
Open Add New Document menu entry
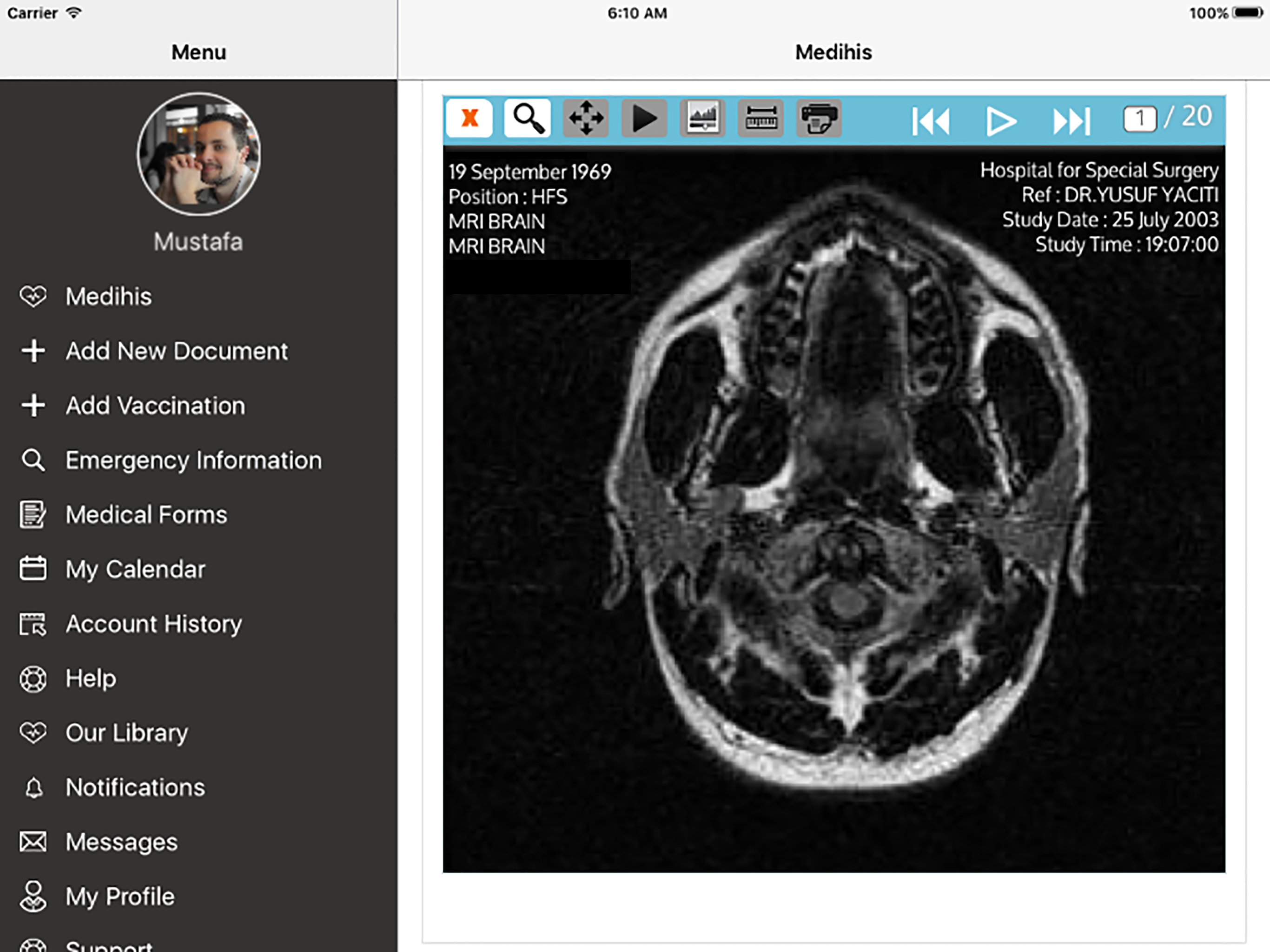[x=198, y=351]
